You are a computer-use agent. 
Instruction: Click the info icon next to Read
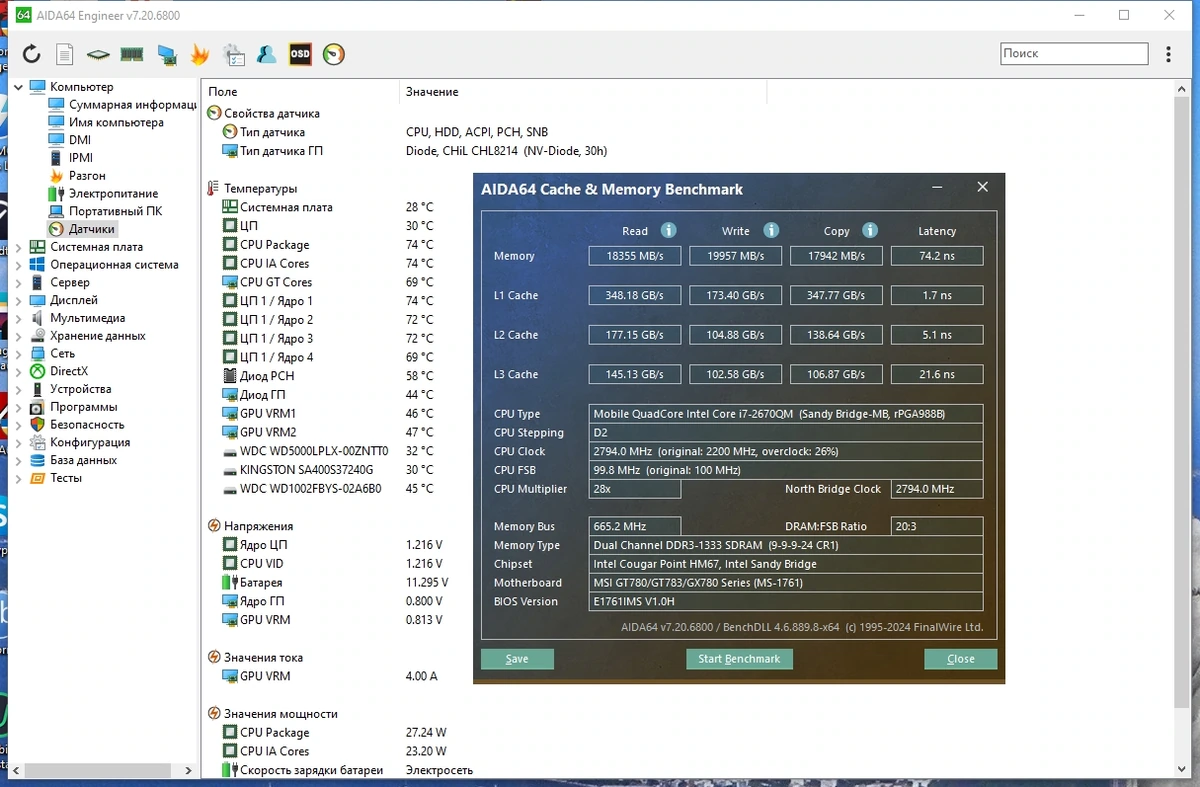tap(668, 230)
